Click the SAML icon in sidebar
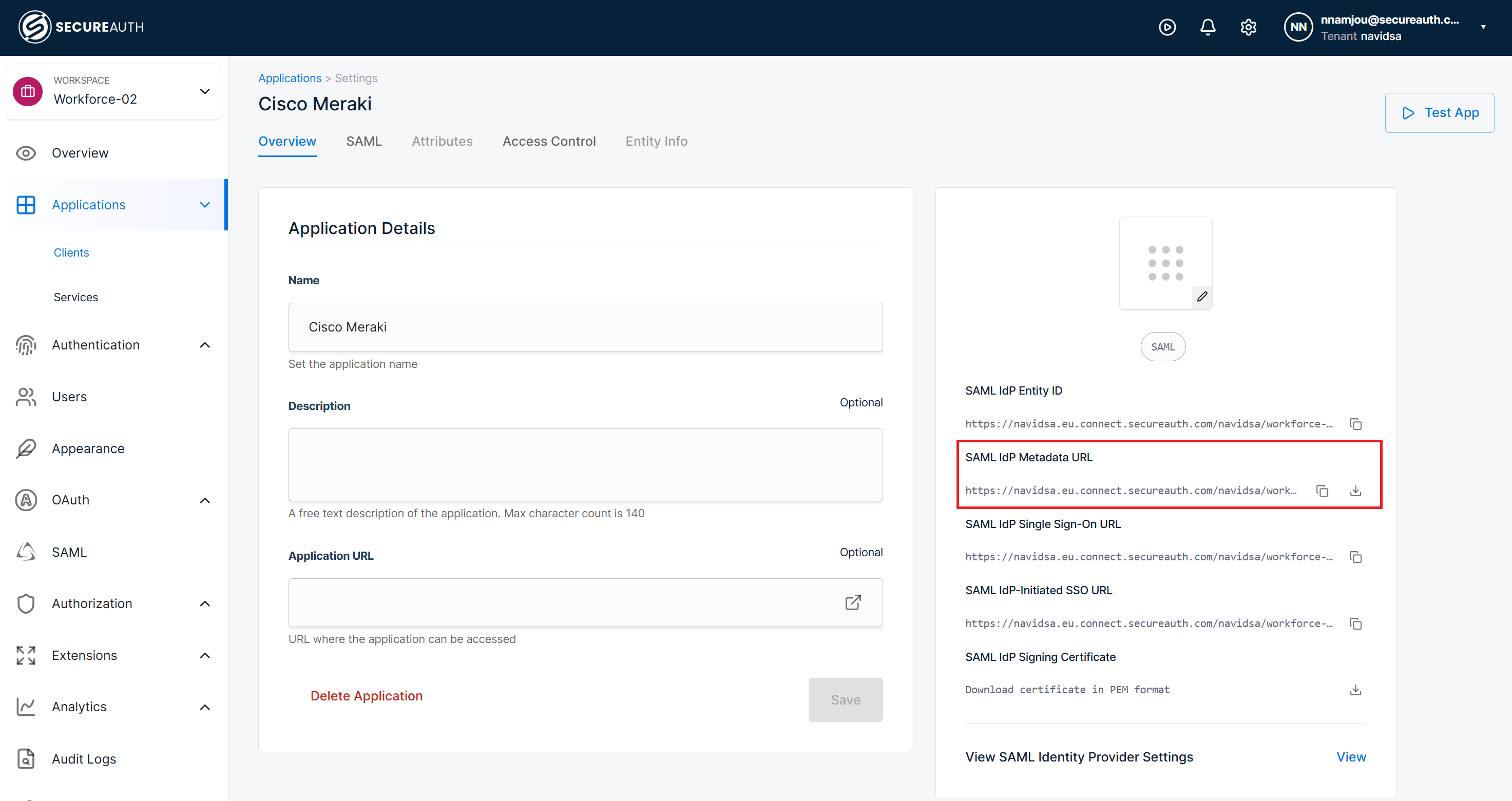The image size is (1512, 801). pyautogui.click(x=26, y=552)
